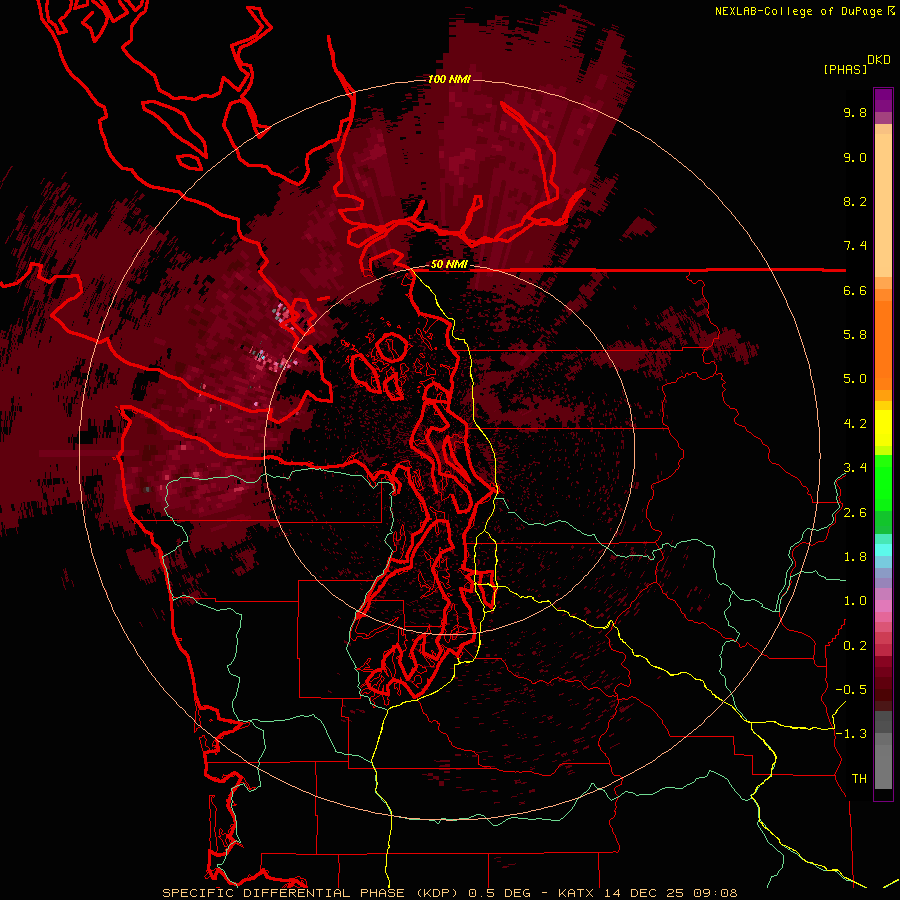Image resolution: width=900 pixels, height=900 pixels.
Task: Click the 100 NMI range ring label
Action: point(449,79)
